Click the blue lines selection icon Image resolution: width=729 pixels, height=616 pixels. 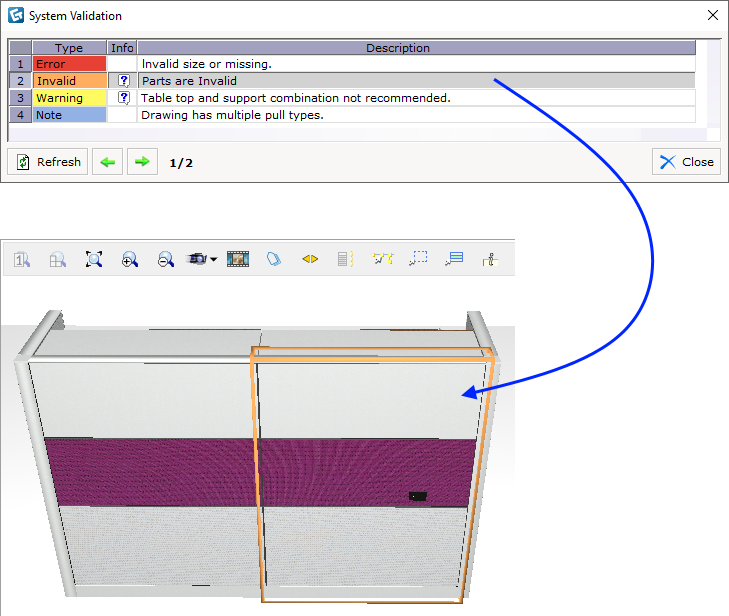pyautogui.click(x=454, y=258)
